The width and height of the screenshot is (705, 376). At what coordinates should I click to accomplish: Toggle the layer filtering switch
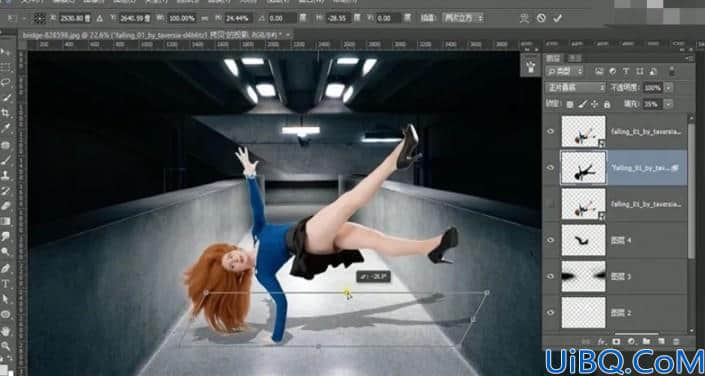point(673,71)
